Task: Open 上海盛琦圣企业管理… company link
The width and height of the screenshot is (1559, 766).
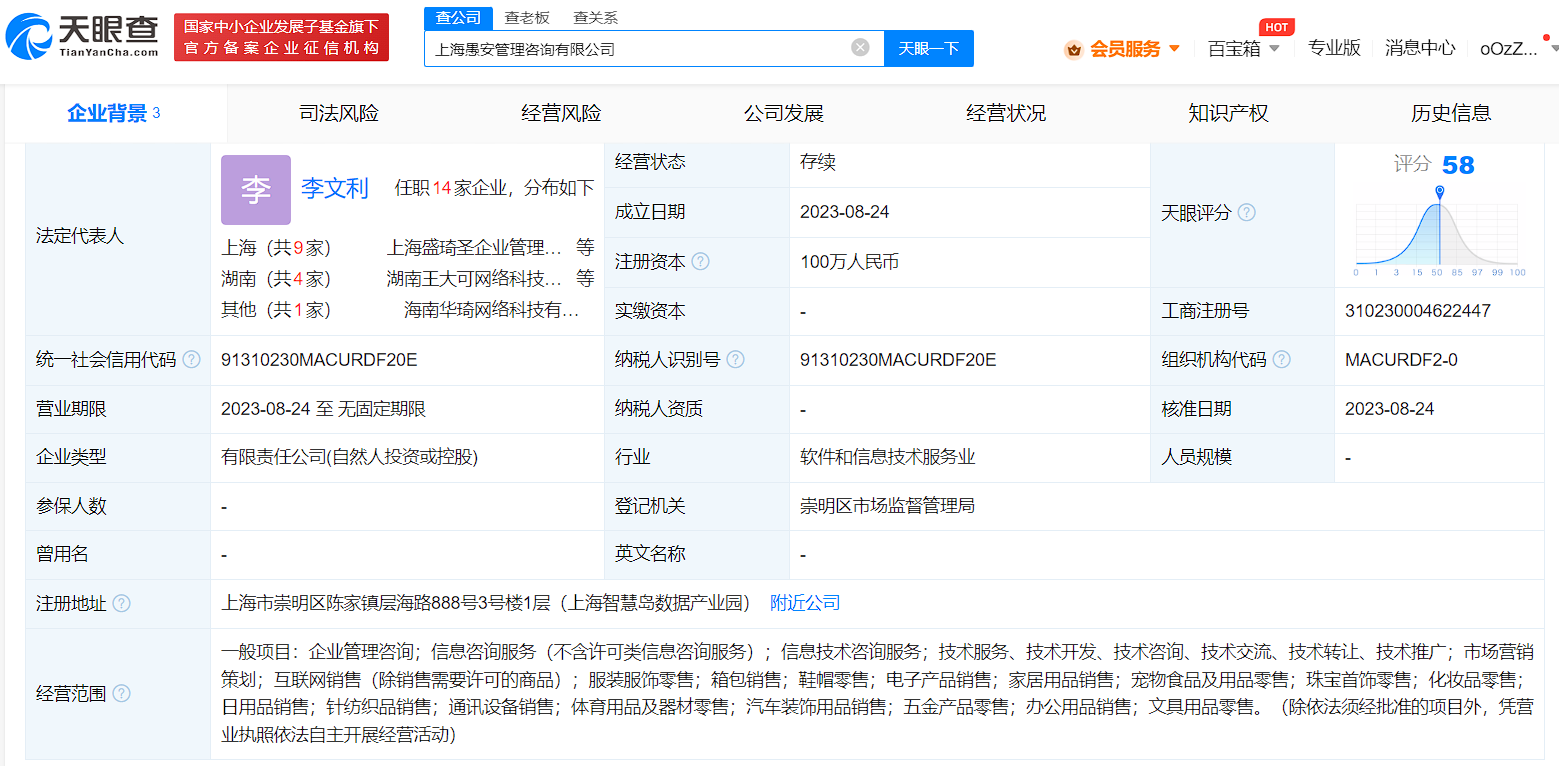Action: [x=474, y=247]
